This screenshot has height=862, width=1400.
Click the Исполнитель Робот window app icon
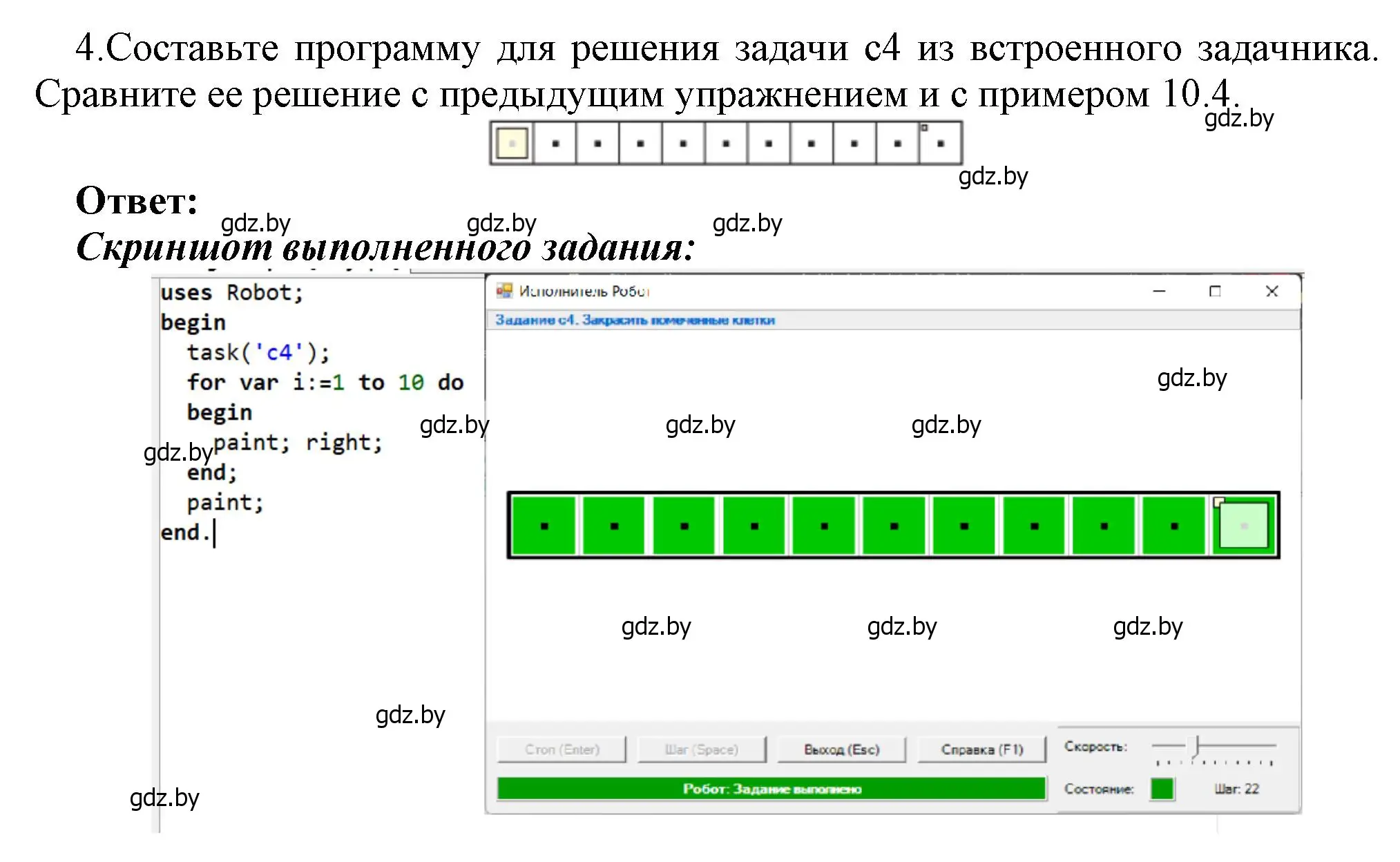tap(504, 291)
